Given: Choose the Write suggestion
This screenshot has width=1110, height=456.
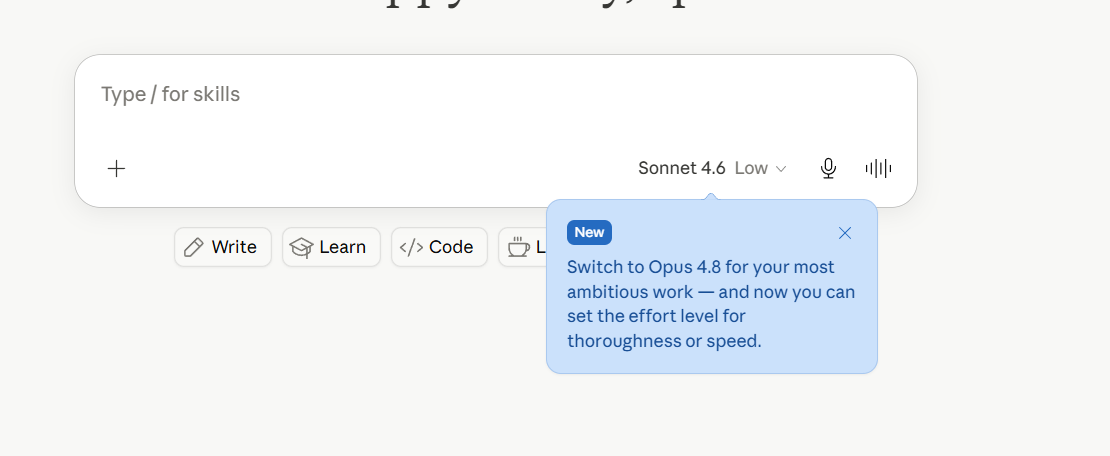Looking at the screenshot, I should coord(223,247).
